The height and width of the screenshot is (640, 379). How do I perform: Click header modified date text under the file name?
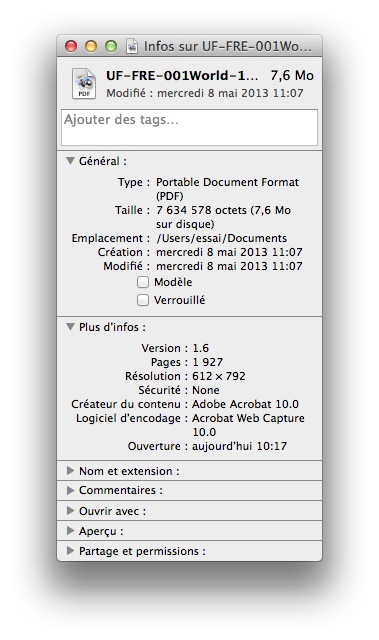pos(205,93)
